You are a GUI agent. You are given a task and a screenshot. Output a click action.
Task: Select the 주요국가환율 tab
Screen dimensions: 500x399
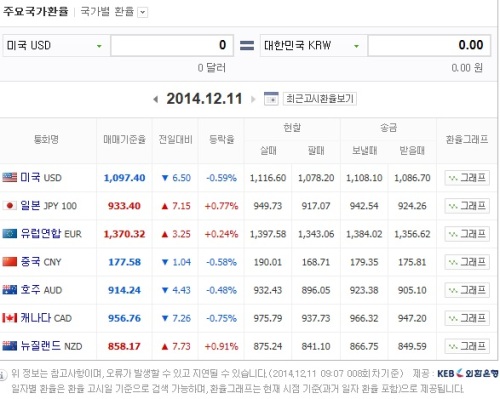click(x=35, y=12)
